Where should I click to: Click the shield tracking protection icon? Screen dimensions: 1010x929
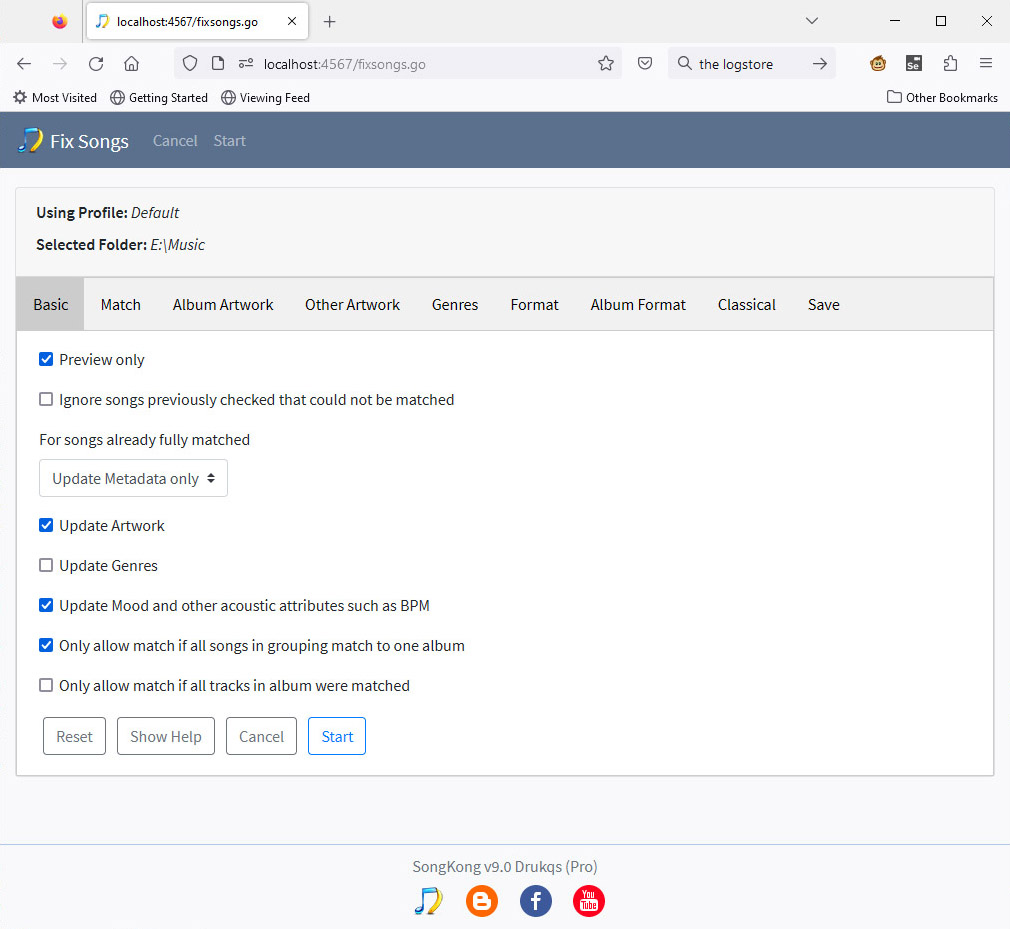tap(189, 63)
